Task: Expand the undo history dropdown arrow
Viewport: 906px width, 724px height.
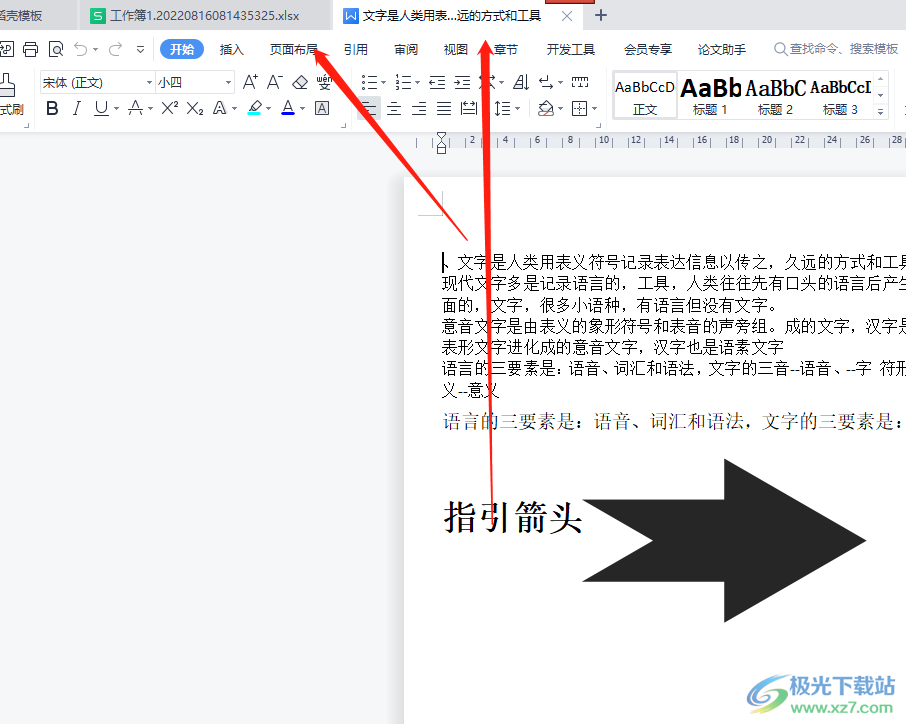Action: pyautogui.click(x=95, y=50)
